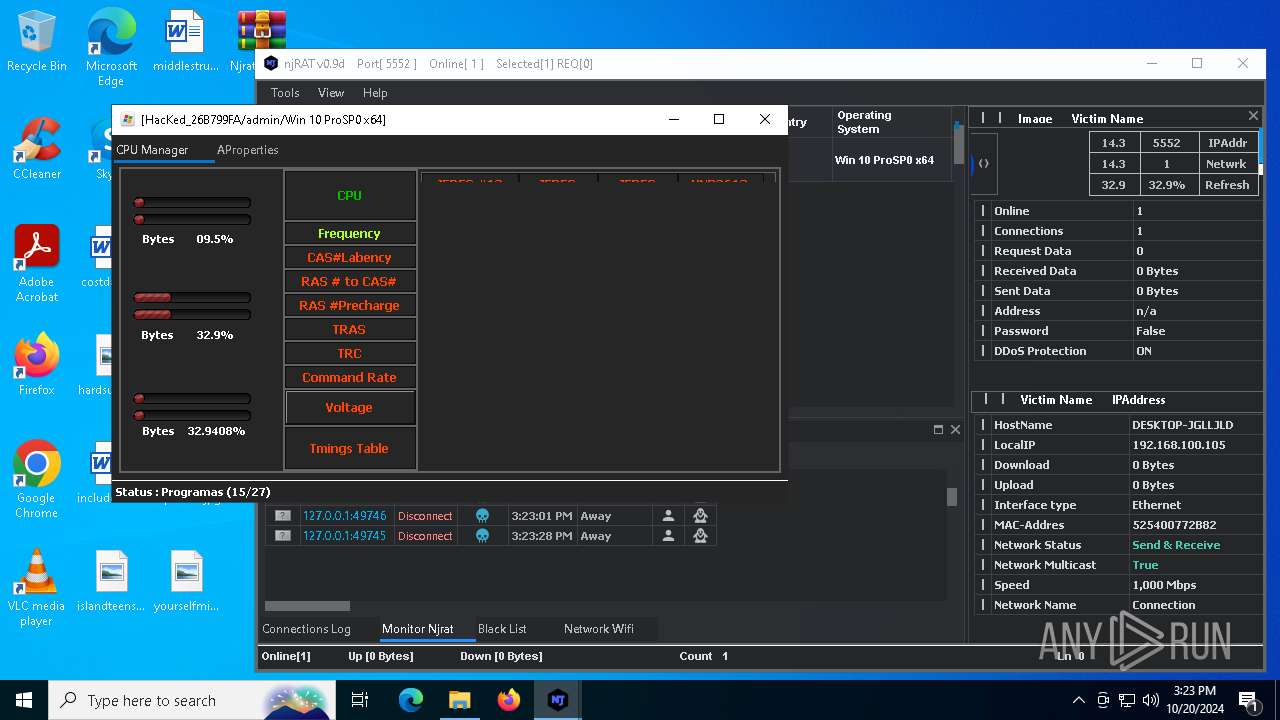Image resolution: width=1280 pixels, height=720 pixels.
Task: Switch to Connections Log tab
Action: (306, 629)
